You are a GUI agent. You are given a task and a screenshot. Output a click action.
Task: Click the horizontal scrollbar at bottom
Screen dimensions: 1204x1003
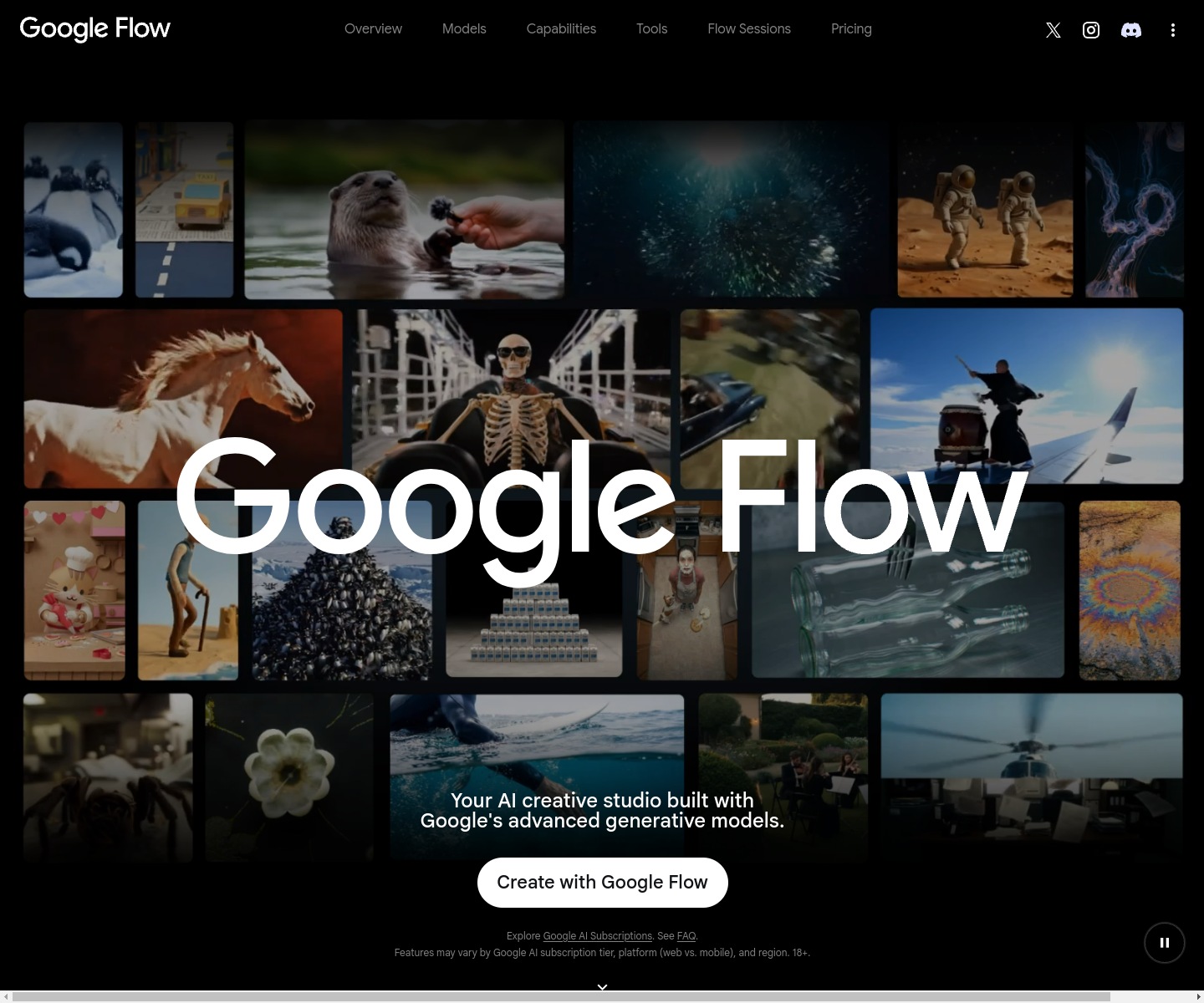[x=560, y=996]
